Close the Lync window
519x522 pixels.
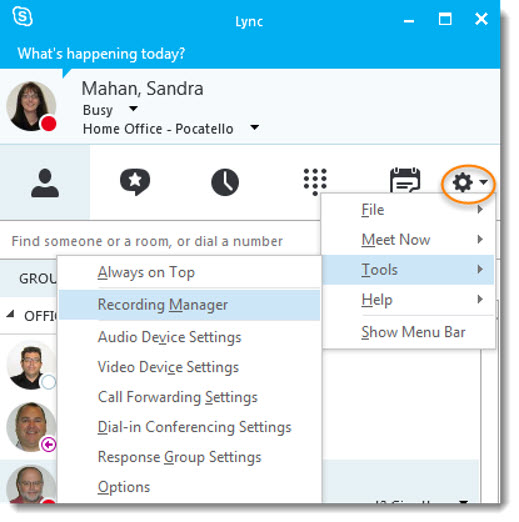point(481,19)
